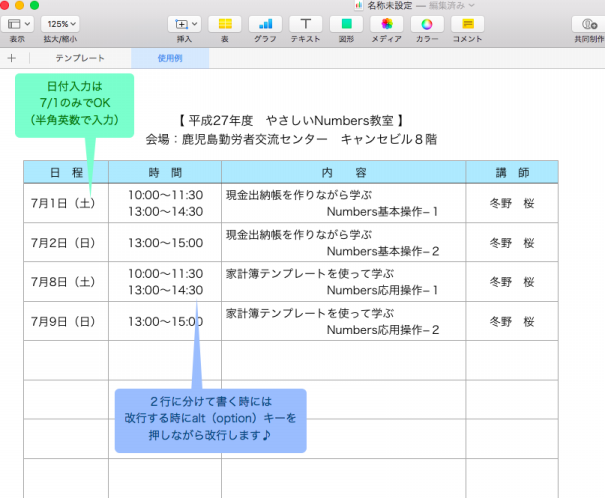
Task: Select 冬野 桜 cell in 7月2日 row
Action: 512,242
